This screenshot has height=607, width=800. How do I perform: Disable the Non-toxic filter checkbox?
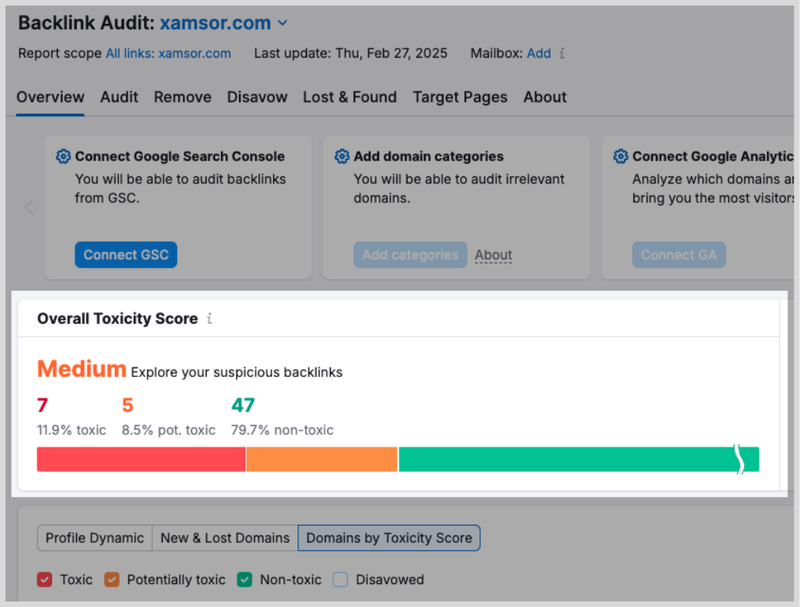coord(244,580)
